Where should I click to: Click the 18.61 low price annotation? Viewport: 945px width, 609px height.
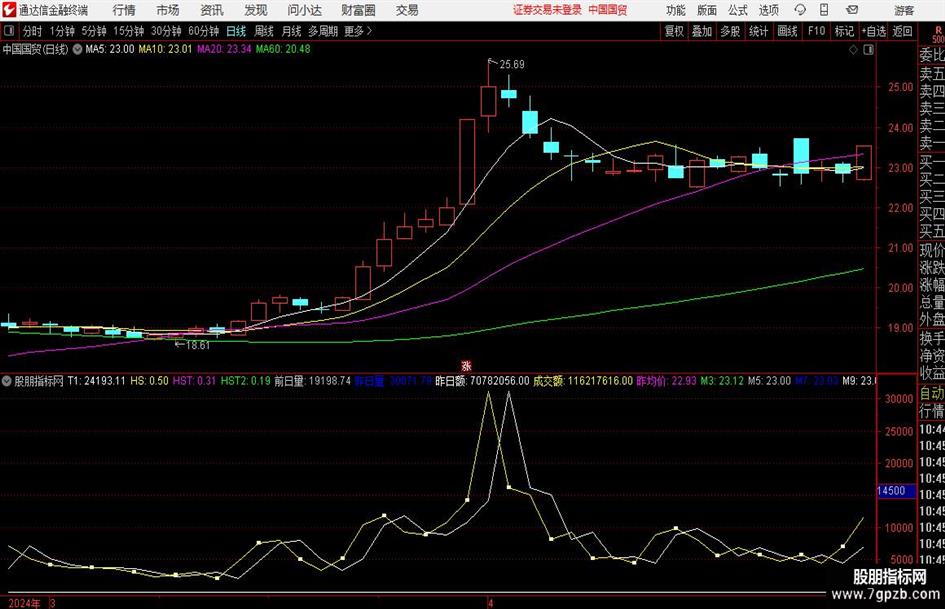198,346
